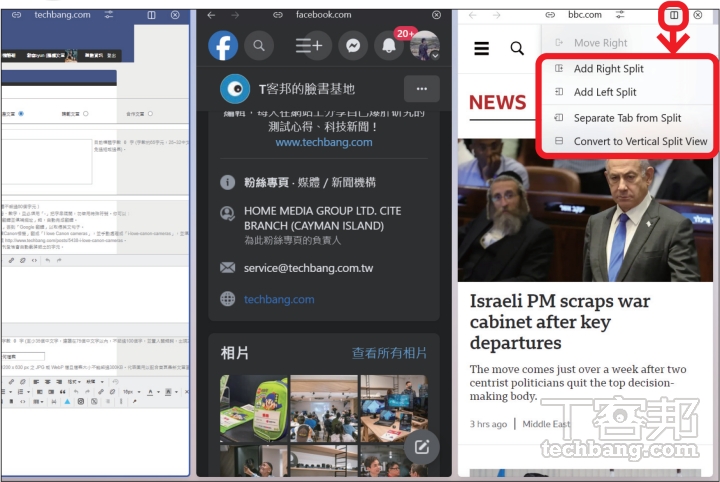Open cartoon backpack photo thumbnail on Facebook
720x482 pixels.
[x=254, y=409]
